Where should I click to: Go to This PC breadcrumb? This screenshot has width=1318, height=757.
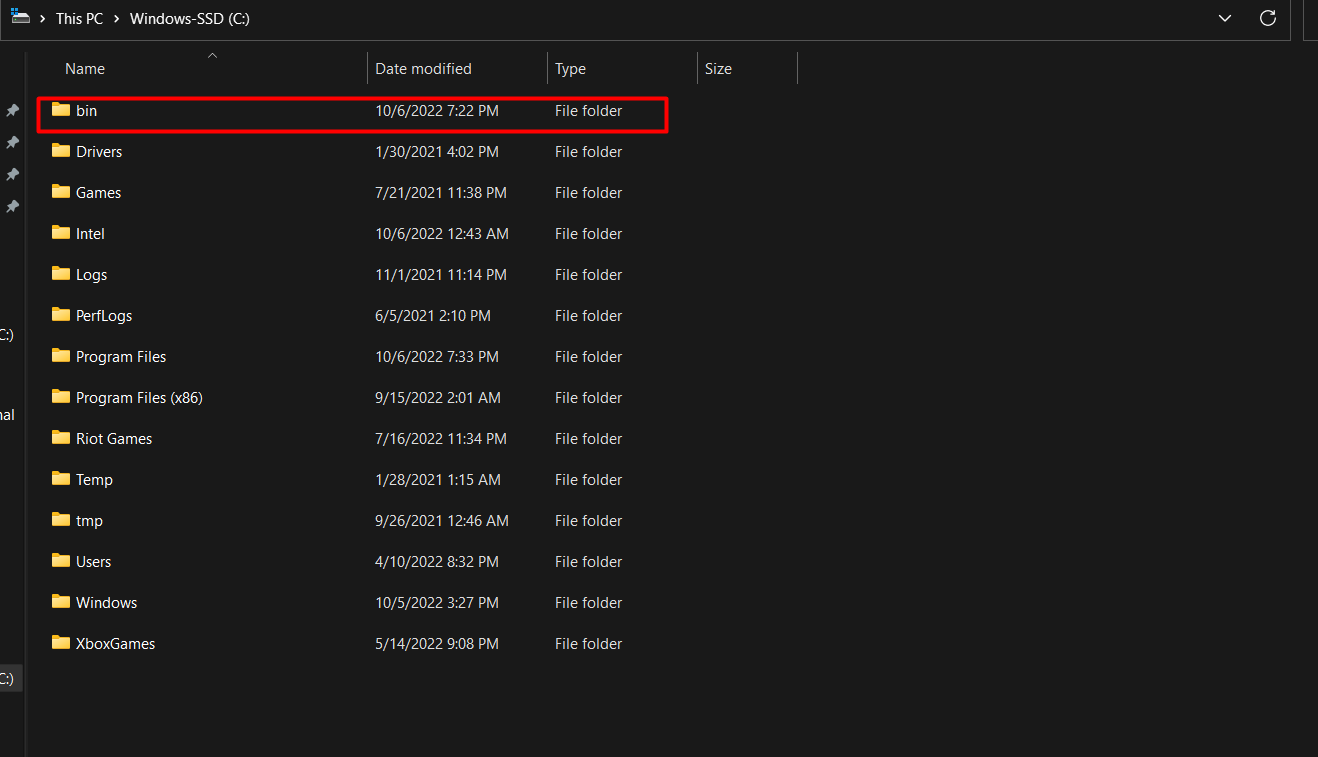79,19
